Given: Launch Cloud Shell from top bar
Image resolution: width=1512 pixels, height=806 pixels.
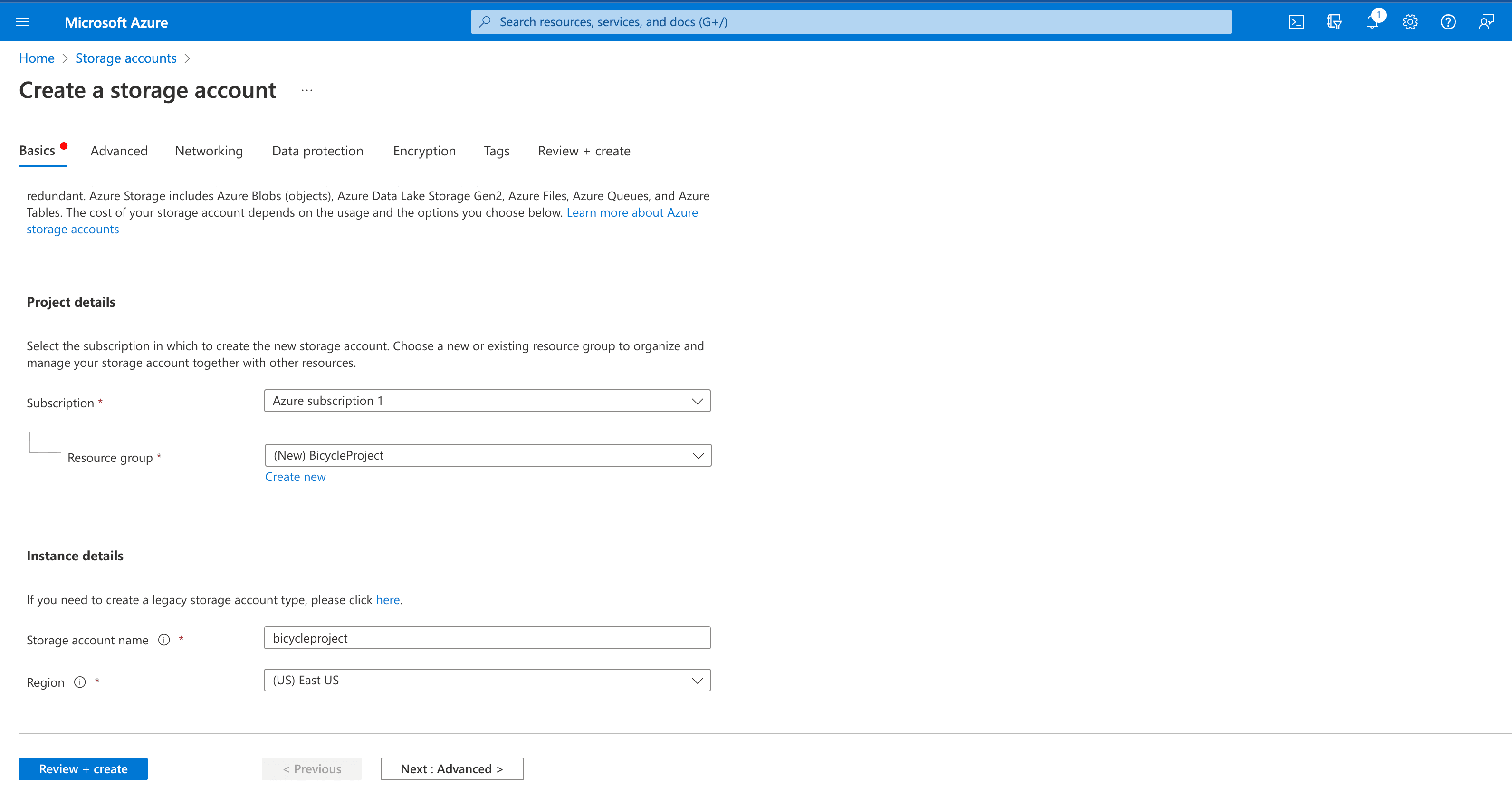Looking at the screenshot, I should tap(1295, 22).
